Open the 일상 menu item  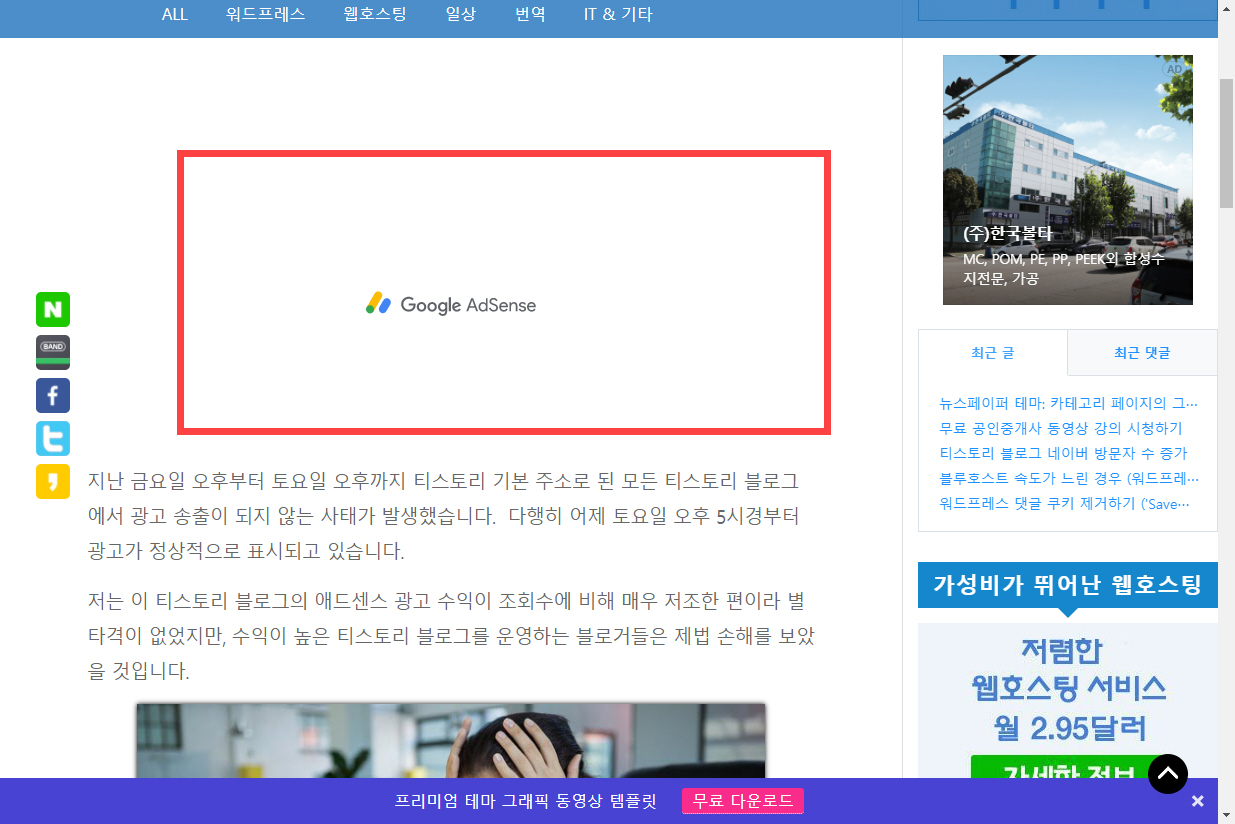click(461, 14)
